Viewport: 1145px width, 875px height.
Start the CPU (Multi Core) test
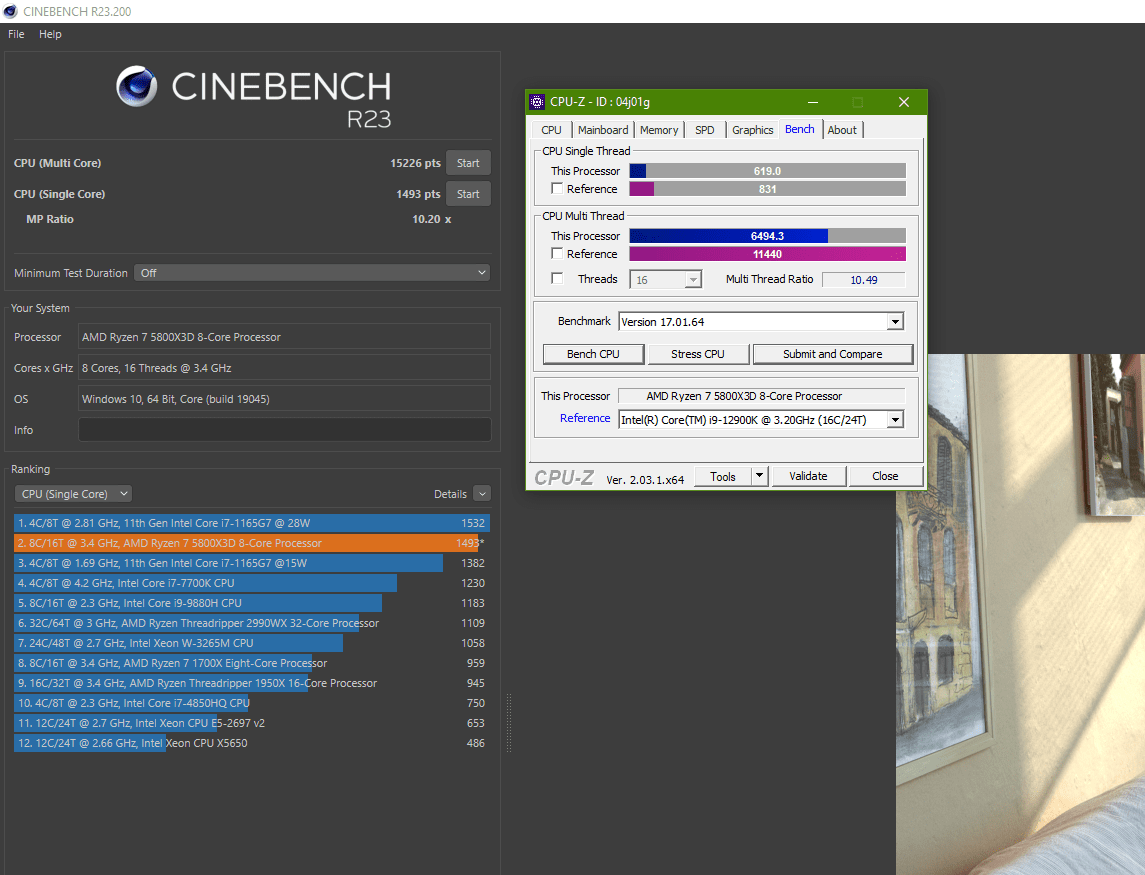tap(468, 163)
